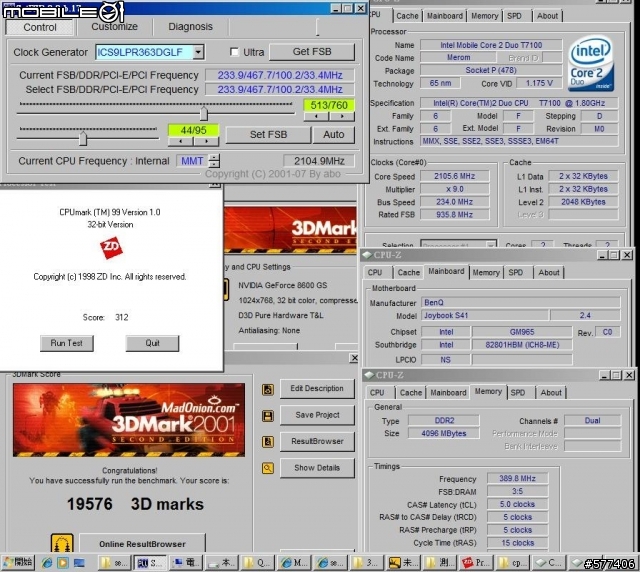640x572 pixels.
Task: Open Cache tab in Memory CPU-Z window
Action: [x=411, y=392]
